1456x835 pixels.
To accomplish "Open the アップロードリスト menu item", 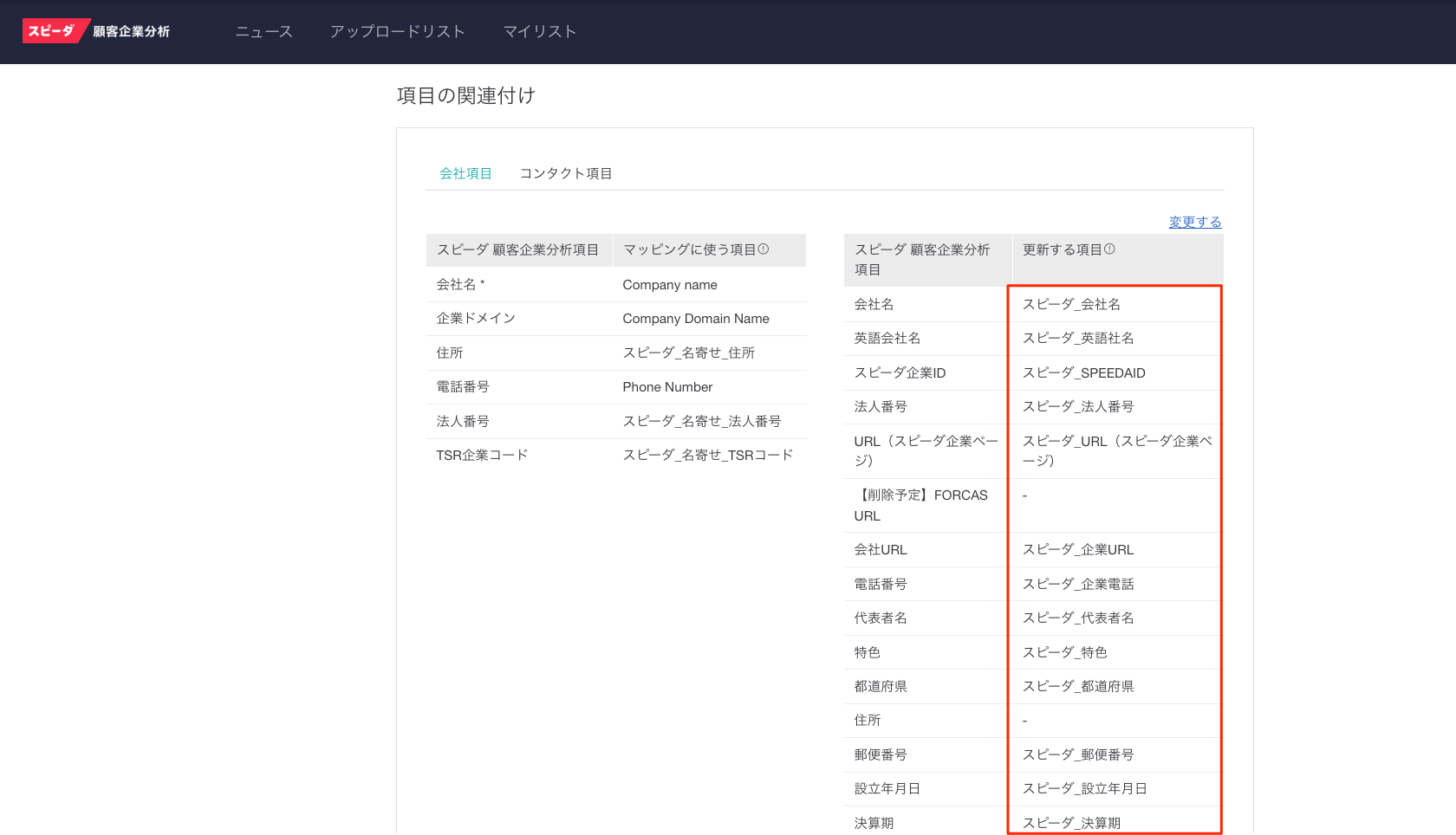I will click(397, 32).
